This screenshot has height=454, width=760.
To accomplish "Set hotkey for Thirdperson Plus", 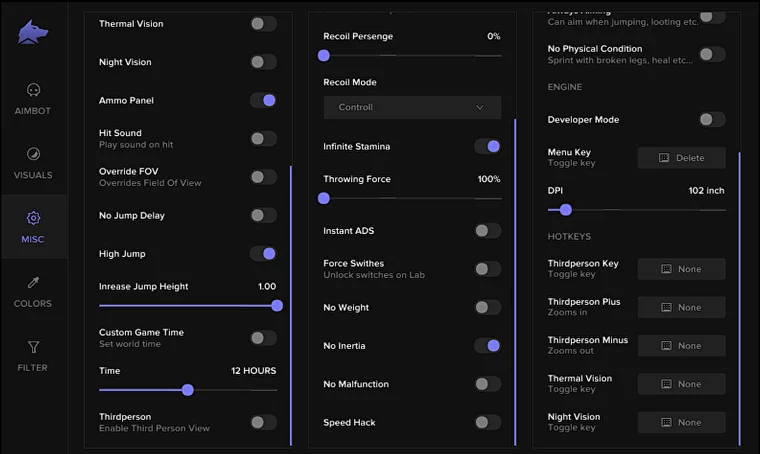I will pos(681,307).
